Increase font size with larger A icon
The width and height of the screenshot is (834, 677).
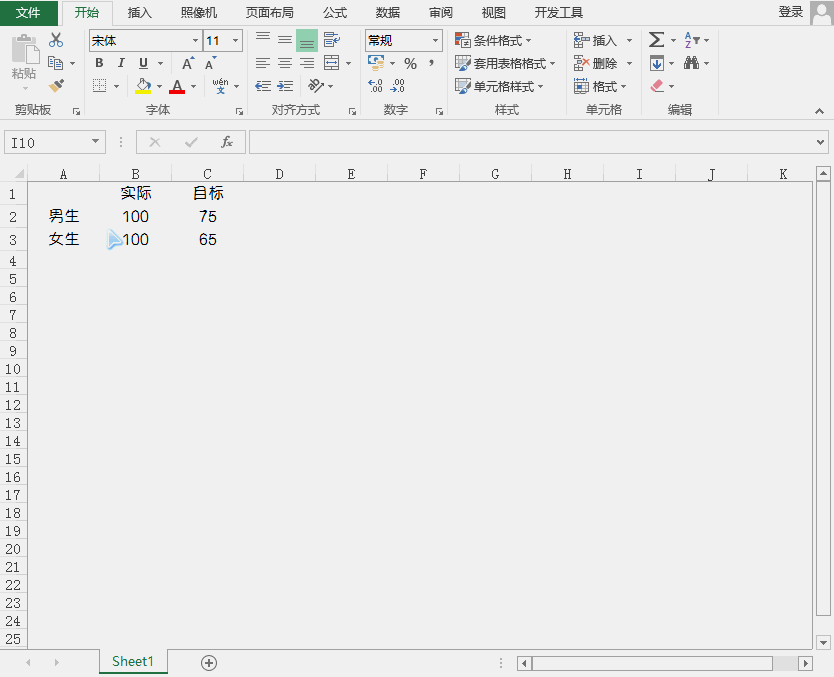point(188,63)
